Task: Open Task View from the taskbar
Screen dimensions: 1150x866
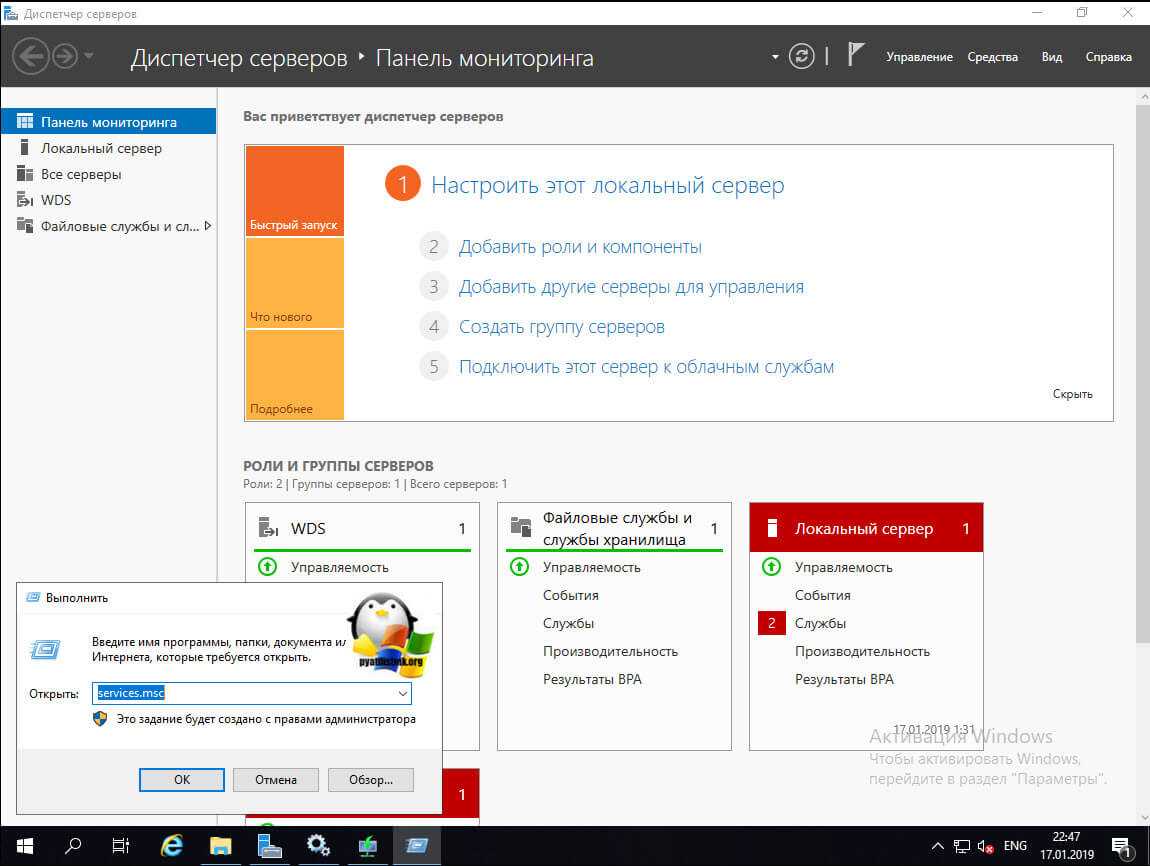Action: pos(122,845)
